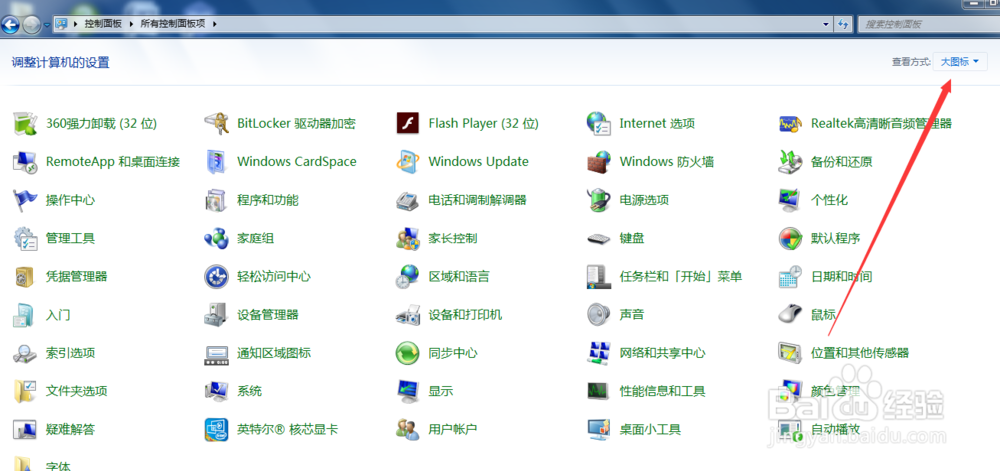Open 索引选项 magnifier icon
The width and height of the screenshot is (1000, 471).
[26, 352]
